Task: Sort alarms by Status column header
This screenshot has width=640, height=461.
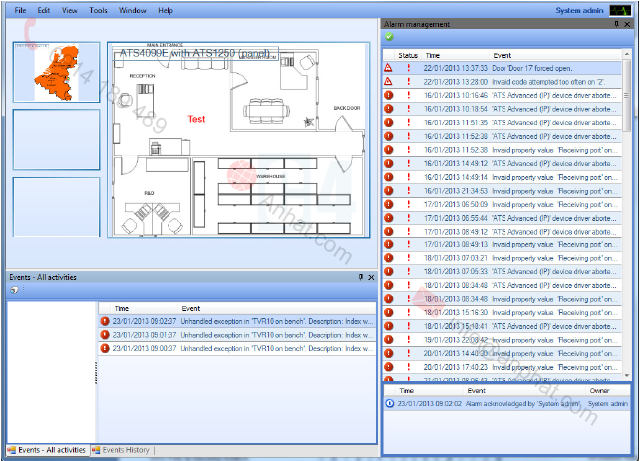Action: 408,56
